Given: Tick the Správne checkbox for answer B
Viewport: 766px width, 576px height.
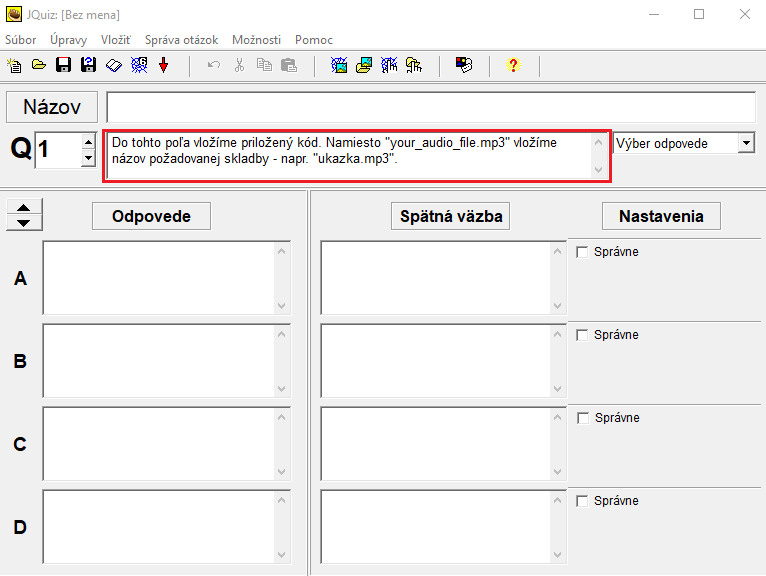Looking at the screenshot, I should click(582, 335).
